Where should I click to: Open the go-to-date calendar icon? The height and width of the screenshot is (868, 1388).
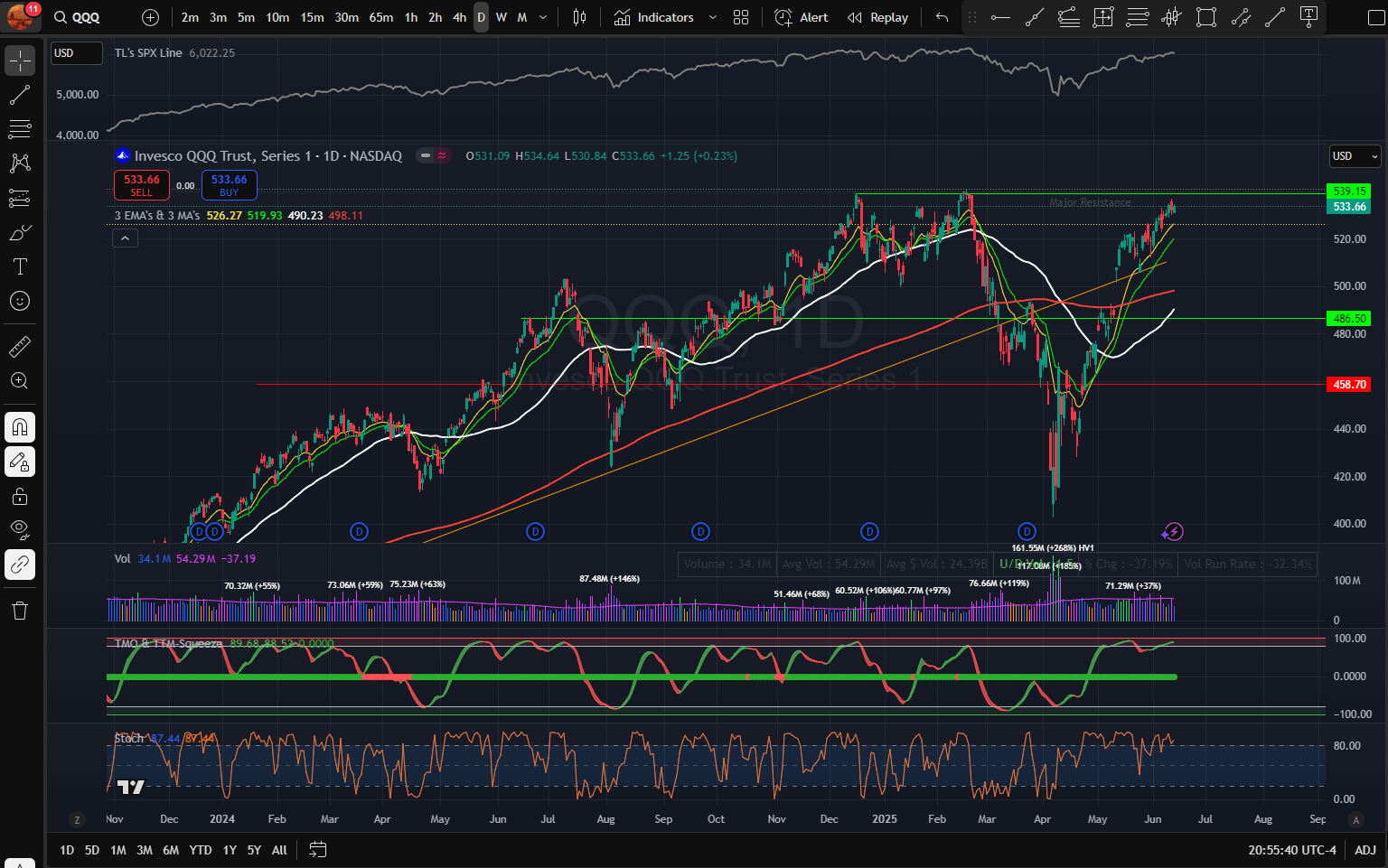point(317,849)
